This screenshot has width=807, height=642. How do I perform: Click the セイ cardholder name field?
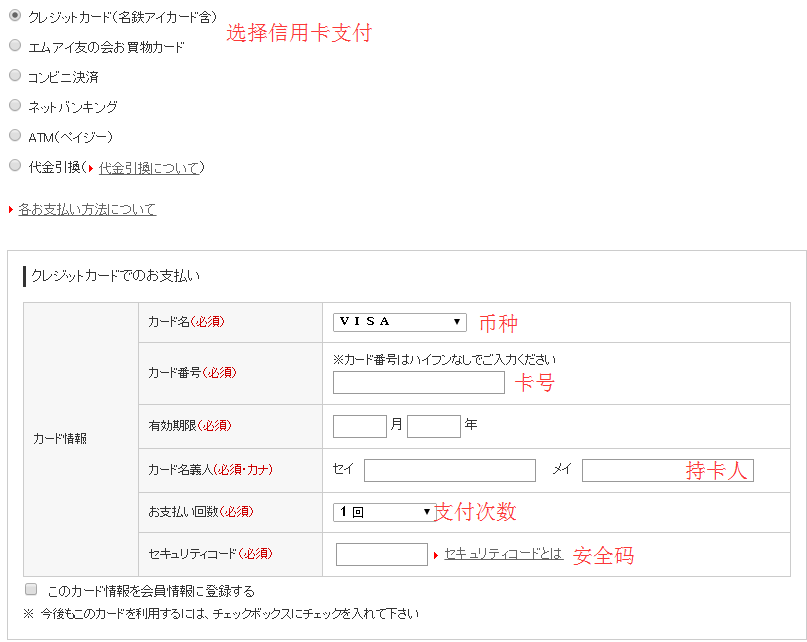tap(449, 470)
